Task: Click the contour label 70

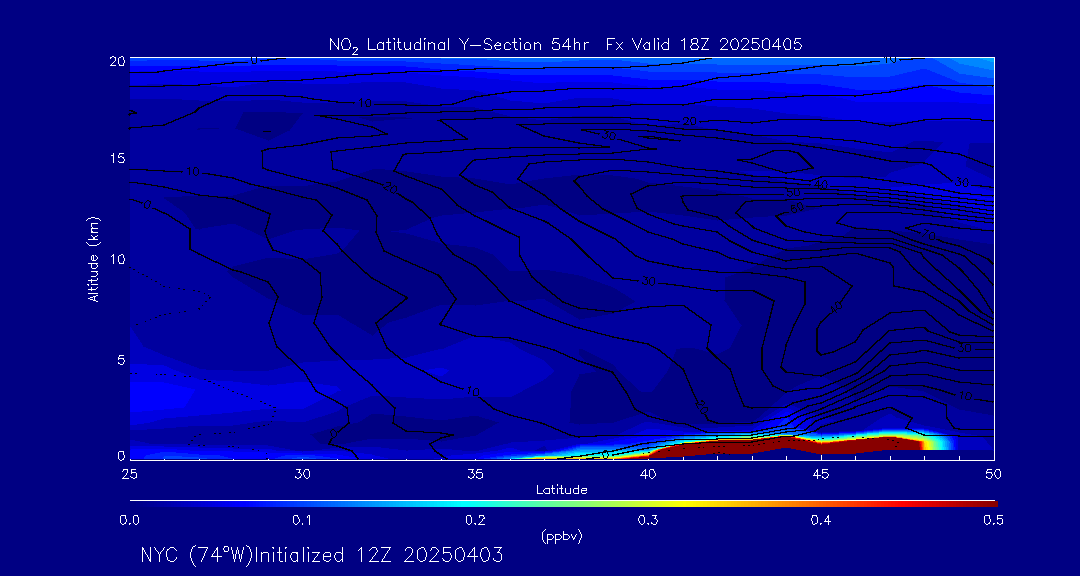Action: [928, 237]
